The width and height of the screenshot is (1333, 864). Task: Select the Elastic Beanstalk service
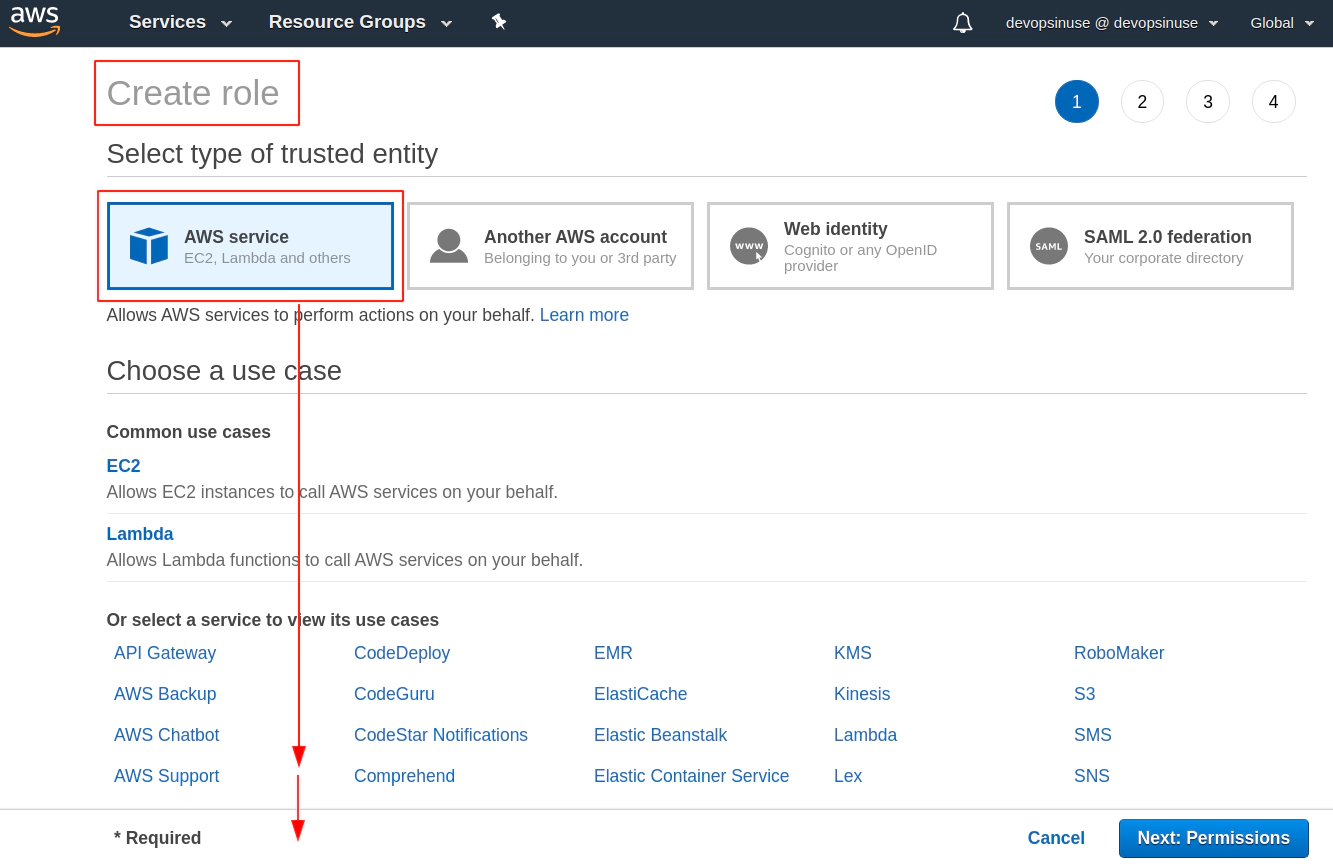(660, 735)
